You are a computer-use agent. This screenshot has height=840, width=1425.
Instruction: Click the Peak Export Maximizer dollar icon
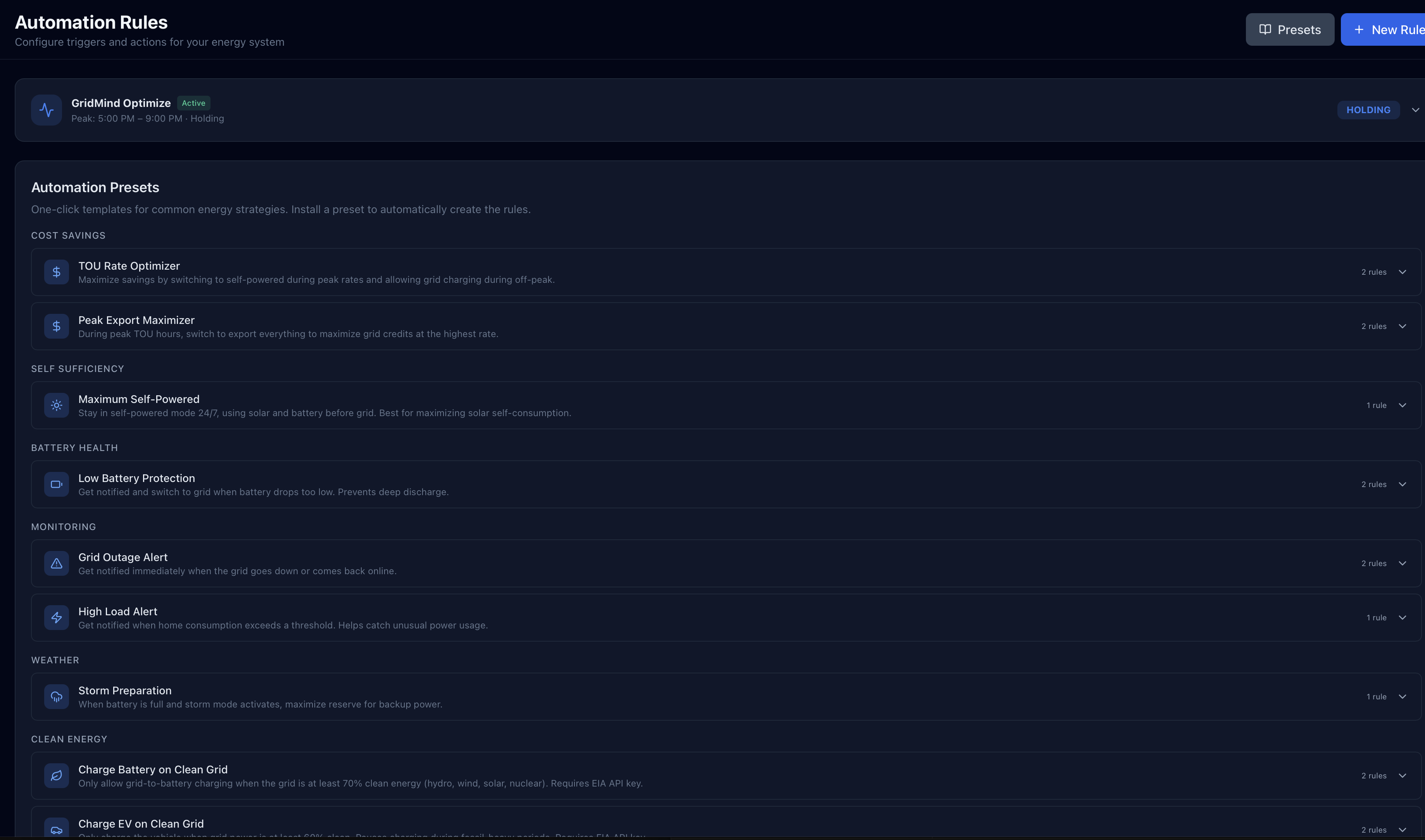56,326
